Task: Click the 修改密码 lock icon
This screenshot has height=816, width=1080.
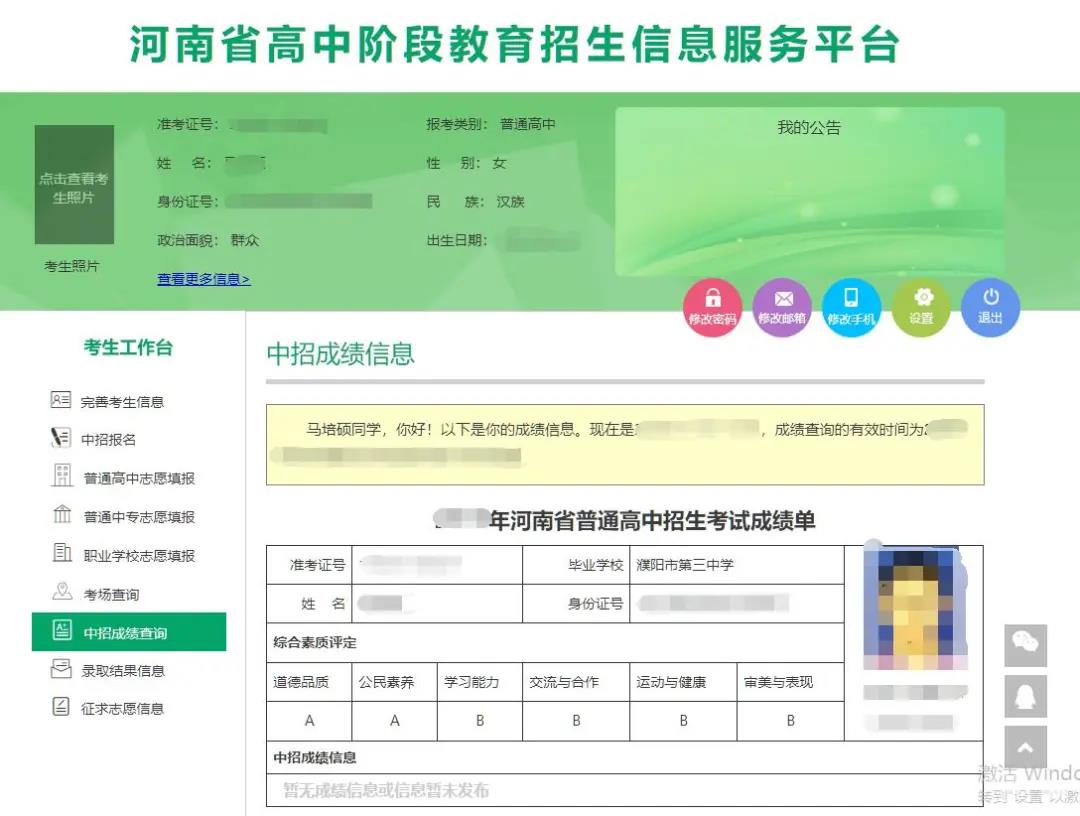Action: point(712,307)
